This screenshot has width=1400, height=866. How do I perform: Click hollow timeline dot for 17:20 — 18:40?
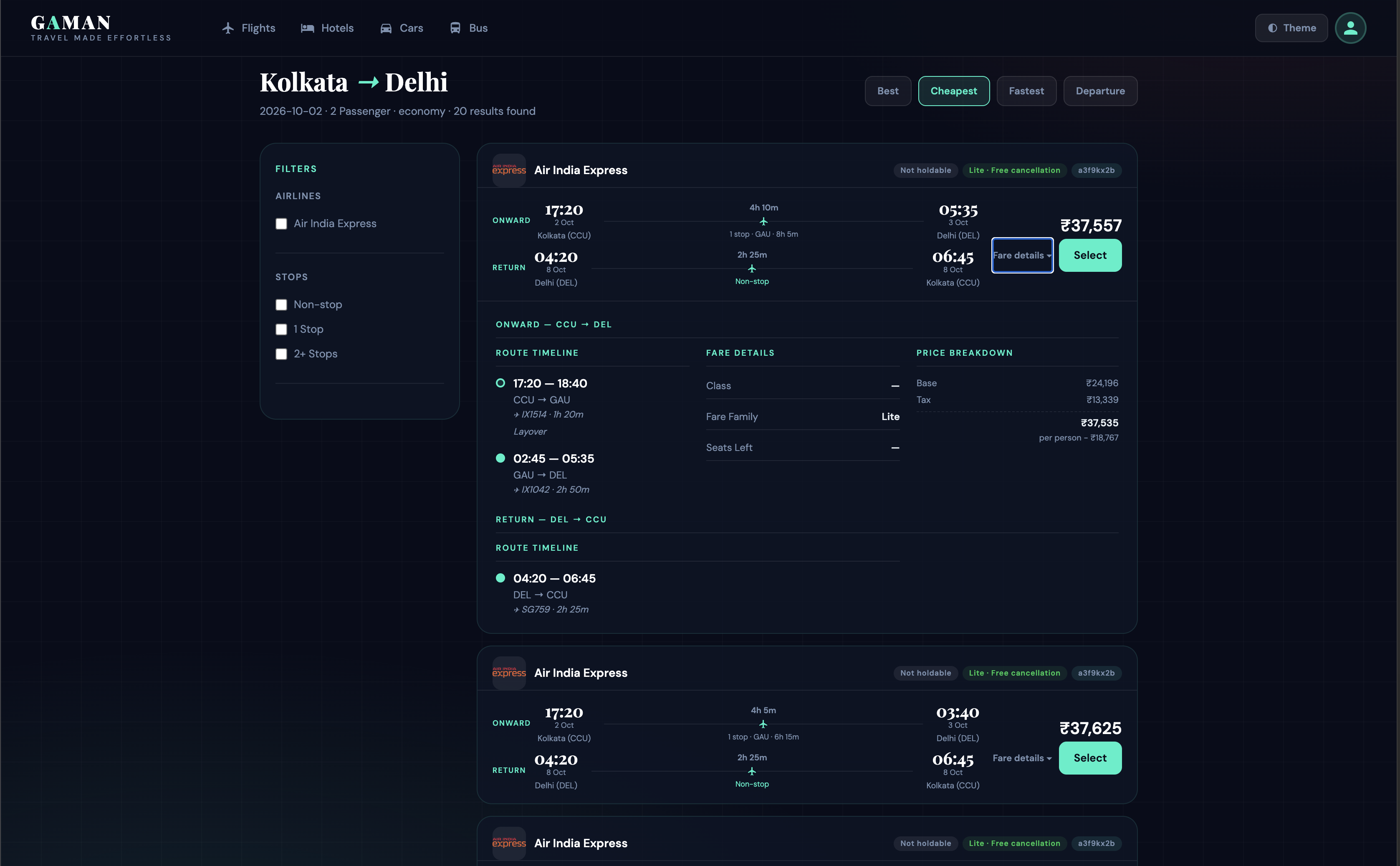point(500,382)
